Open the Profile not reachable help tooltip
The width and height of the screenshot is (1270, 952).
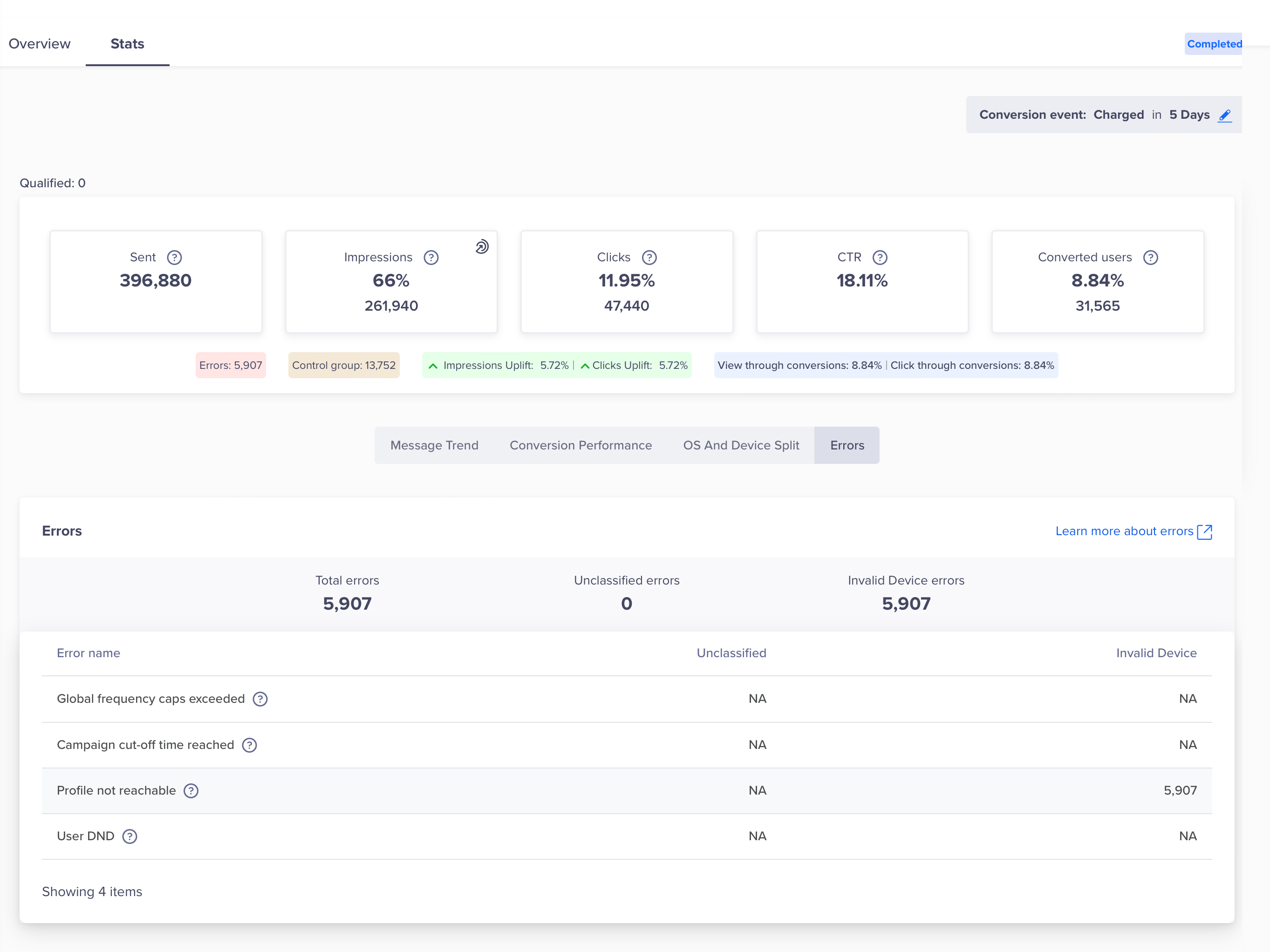[191, 791]
